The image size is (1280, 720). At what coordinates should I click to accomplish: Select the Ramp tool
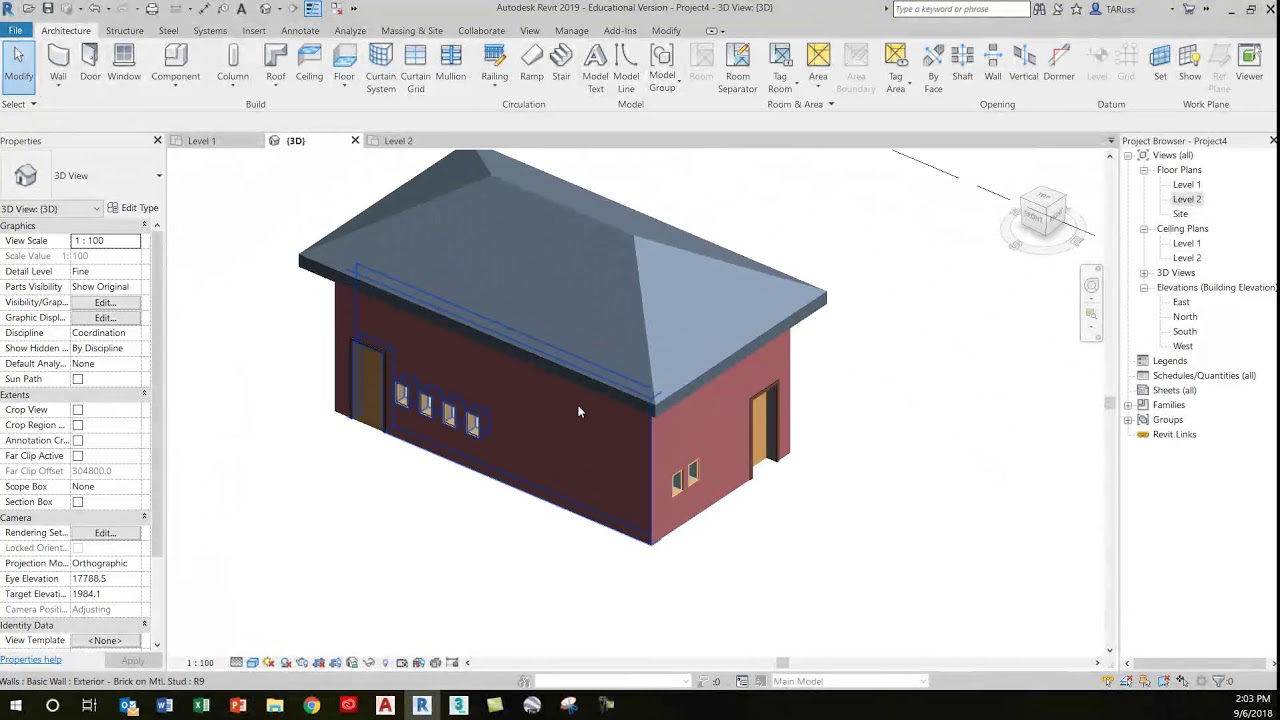tap(532, 62)
